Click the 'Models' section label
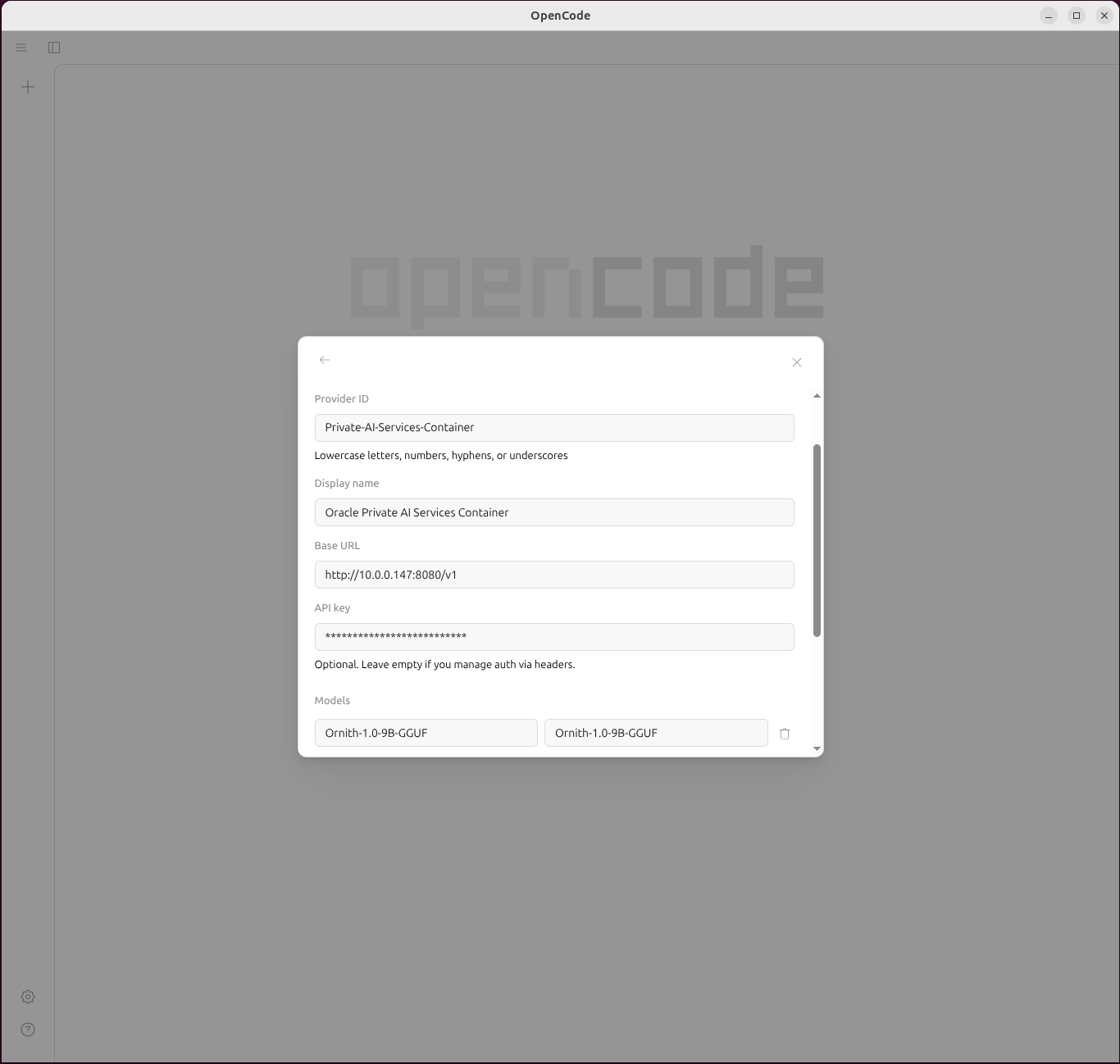Image resolution: width=1120 pixels, height=1064 pixels. (x=332, y=701)
